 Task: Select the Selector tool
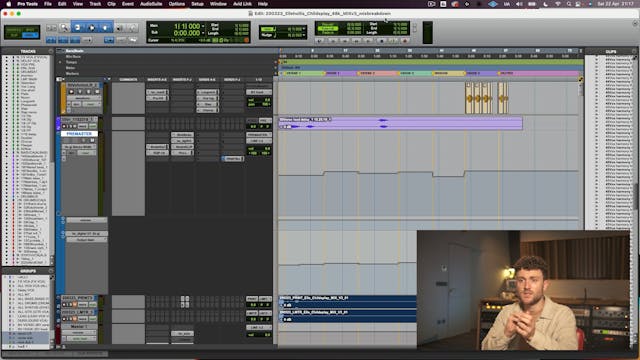coord(92,28)
